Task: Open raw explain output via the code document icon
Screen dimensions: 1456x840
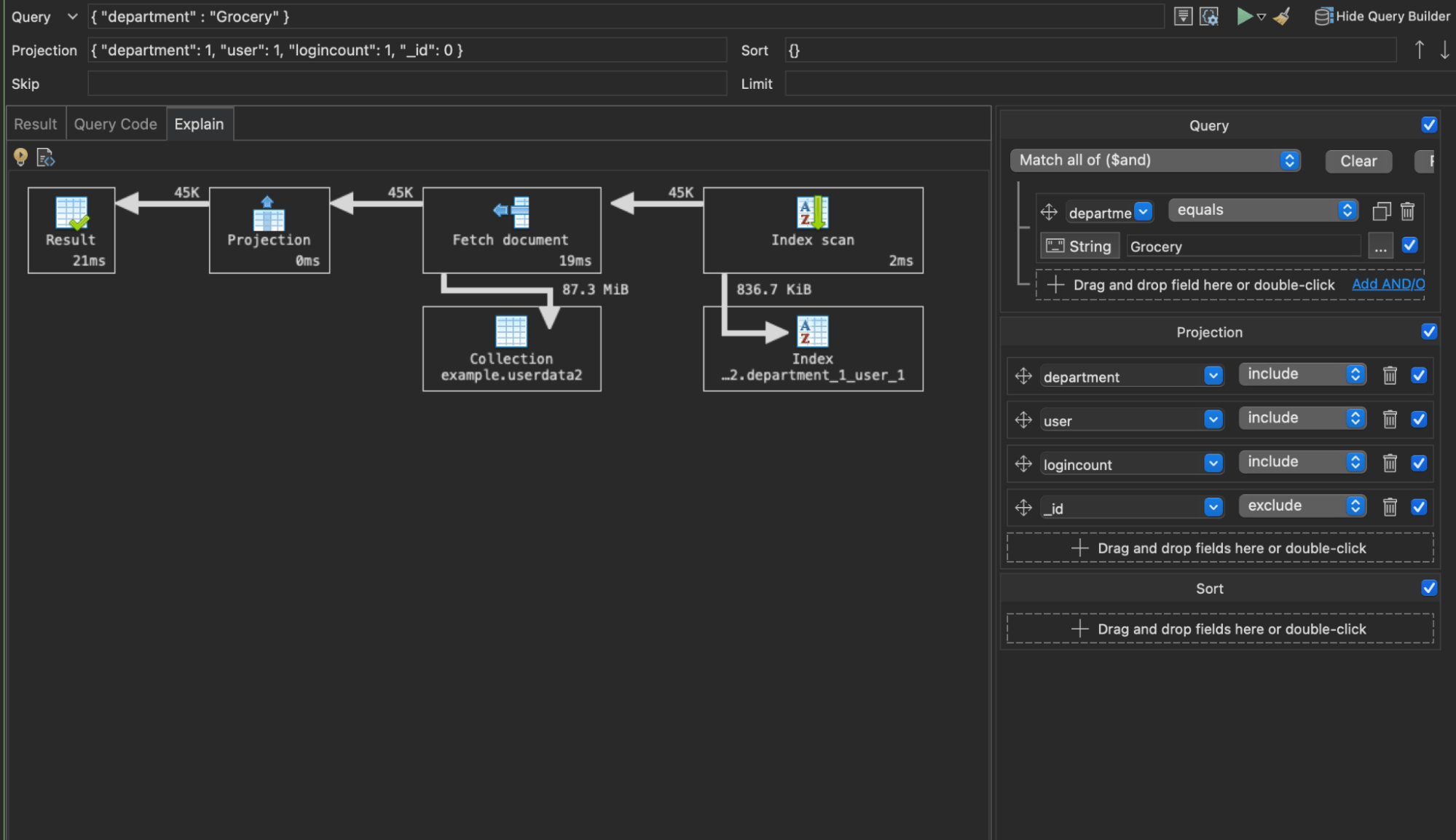Action: point(45,157)
